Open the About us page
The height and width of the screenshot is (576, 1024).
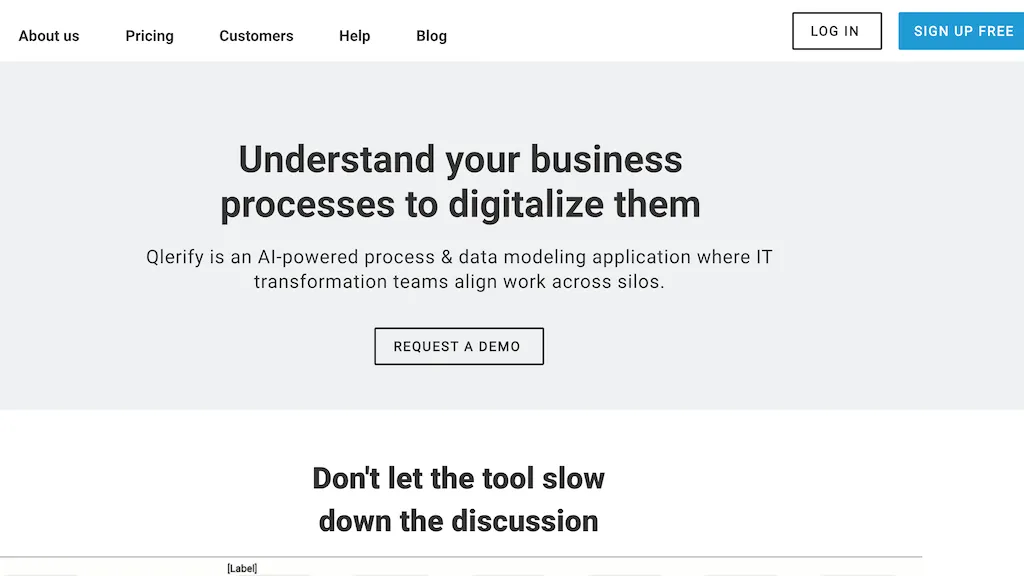49,36
